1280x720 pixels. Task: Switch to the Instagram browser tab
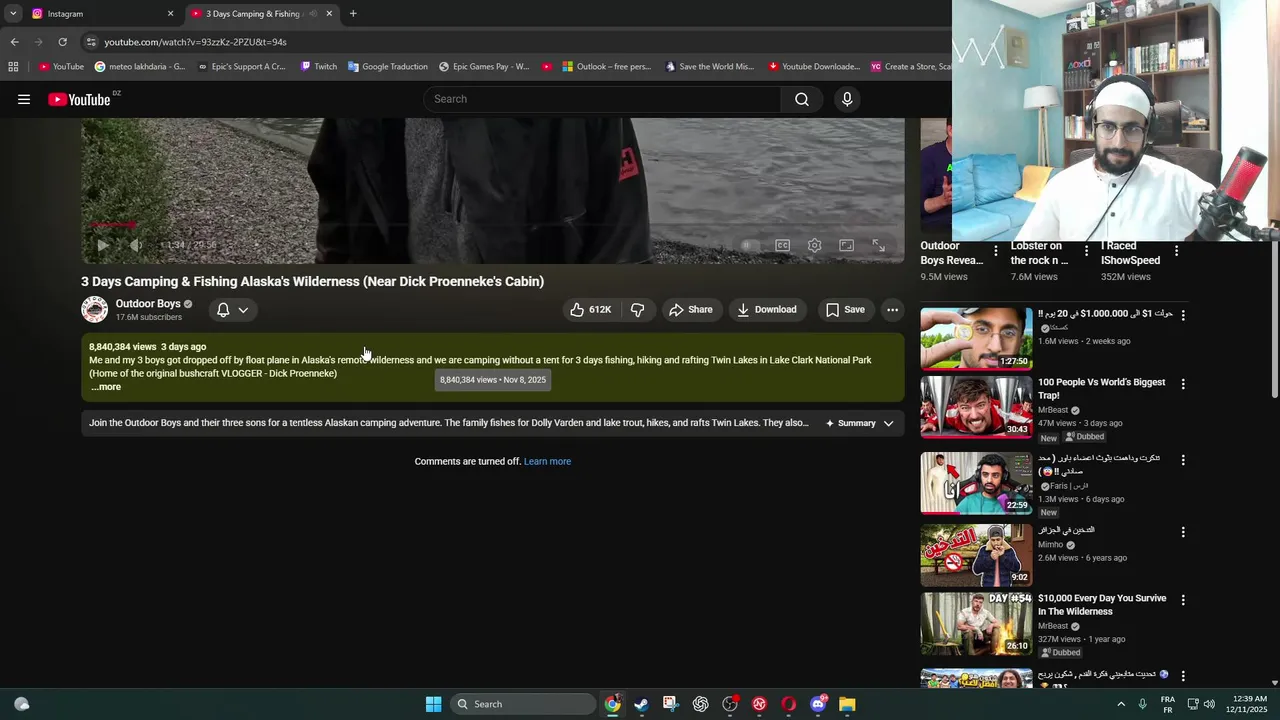[100, 14]
